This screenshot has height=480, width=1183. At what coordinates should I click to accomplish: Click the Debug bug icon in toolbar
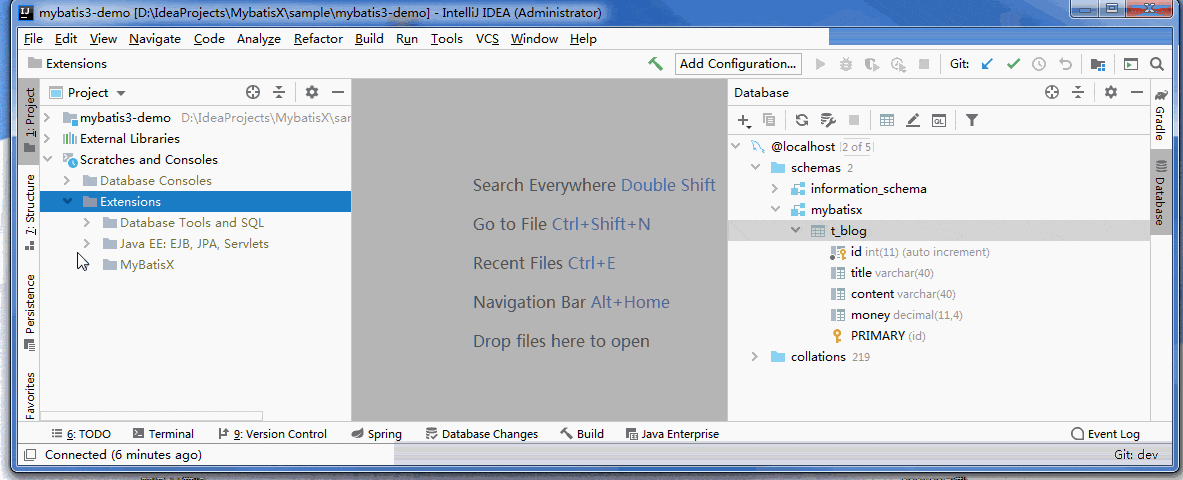point(846,64)
